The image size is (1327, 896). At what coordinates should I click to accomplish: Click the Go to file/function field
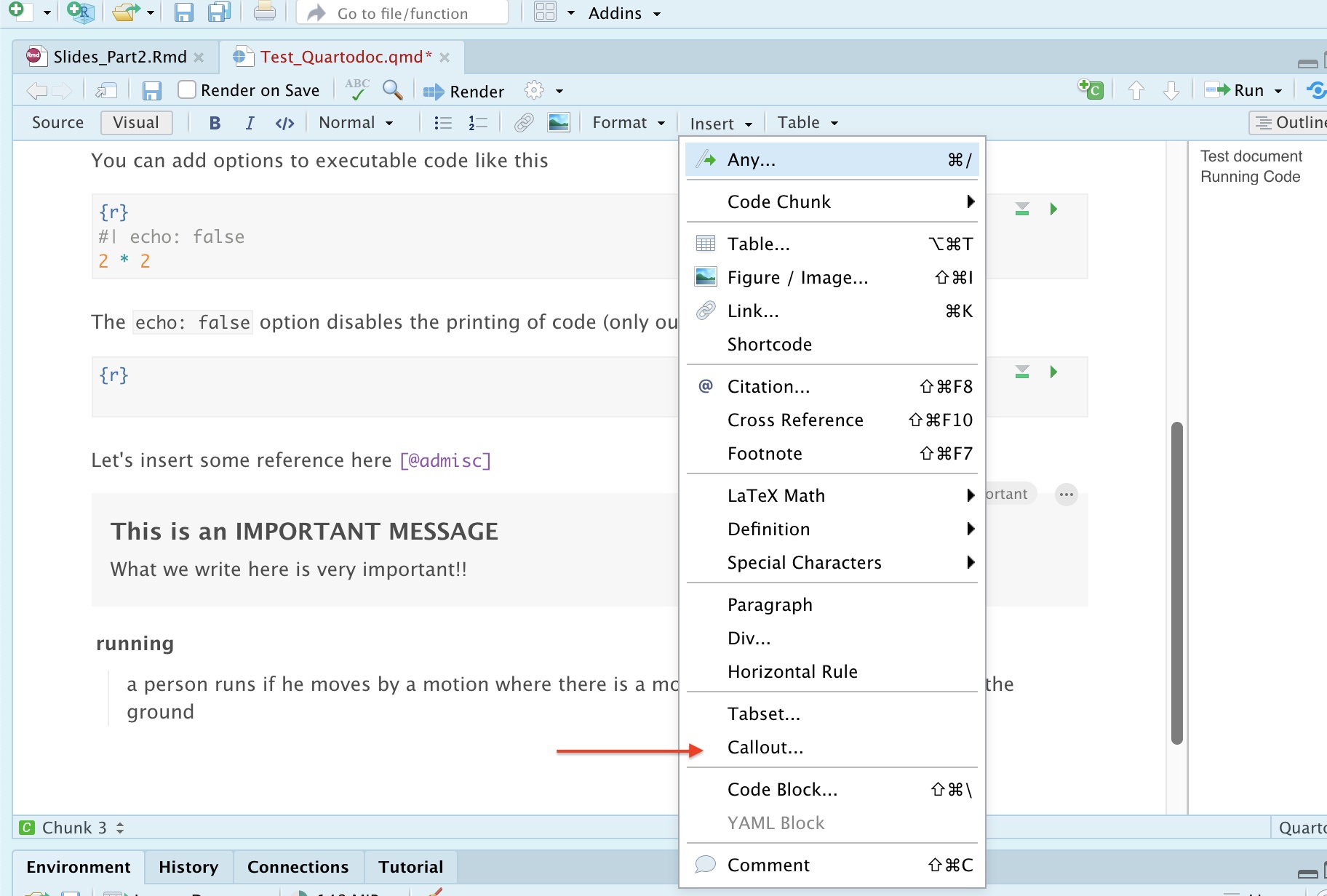pos(402,13)
